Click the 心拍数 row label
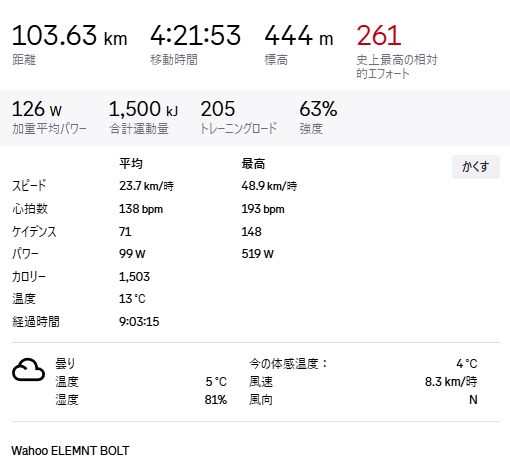This screenshot has height=470, width=510. tap(30, 209)
